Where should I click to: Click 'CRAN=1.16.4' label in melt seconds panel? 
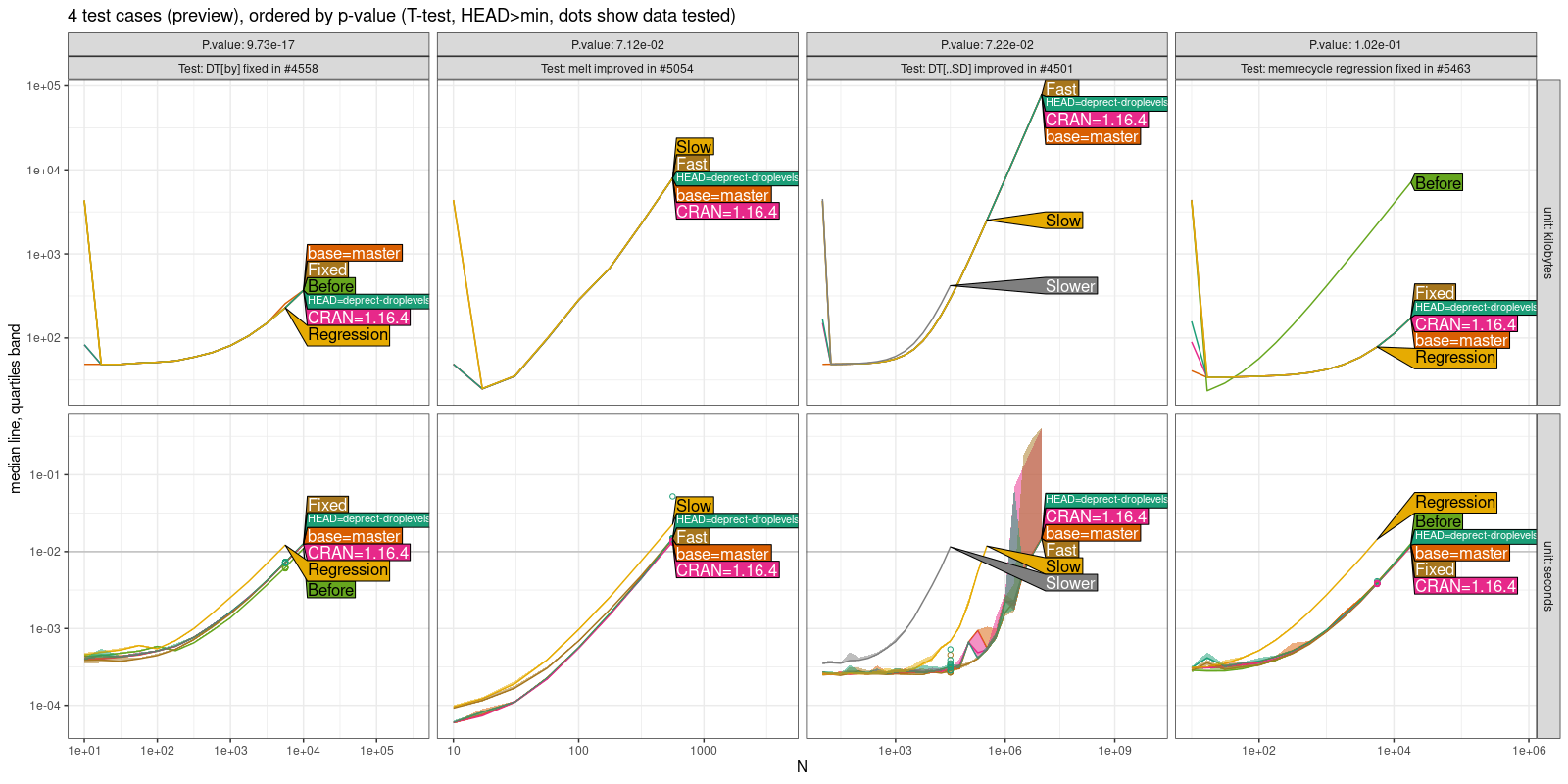coord(727,570)
